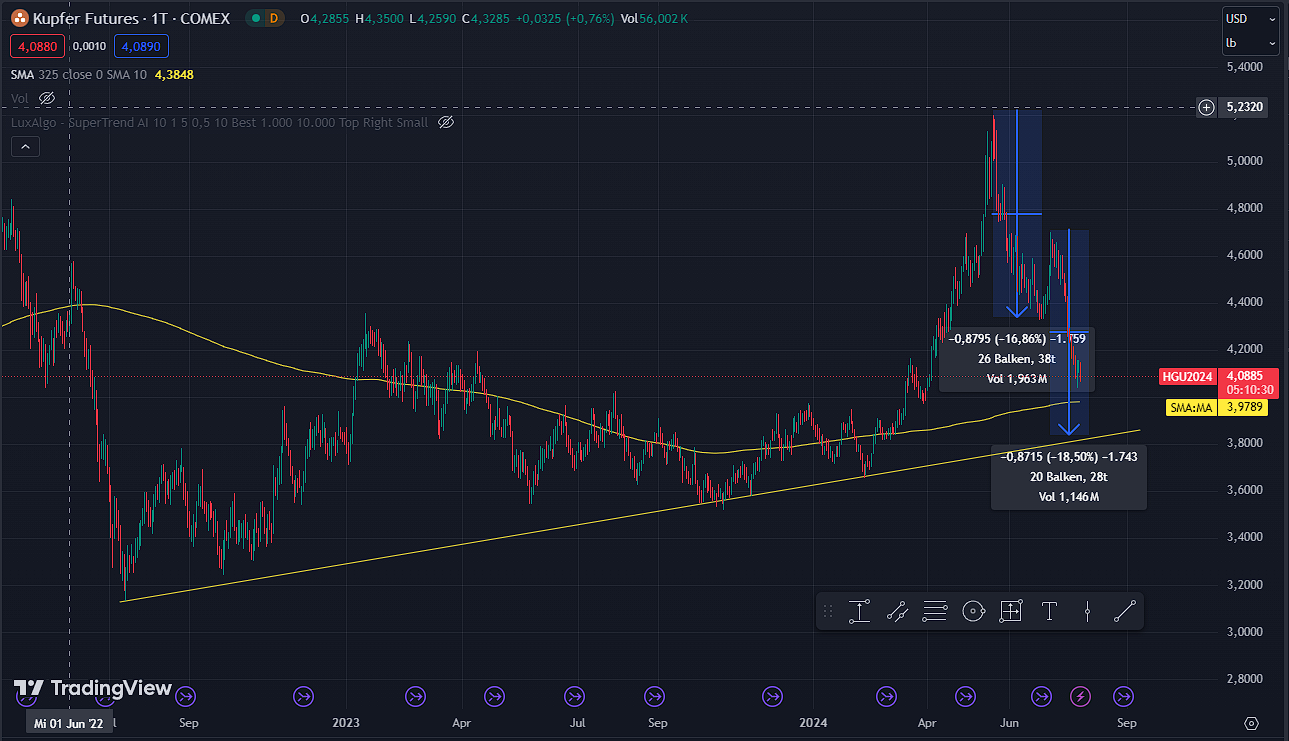
Task: Click the open price O4,2855 value
Action: coord(325,18)
